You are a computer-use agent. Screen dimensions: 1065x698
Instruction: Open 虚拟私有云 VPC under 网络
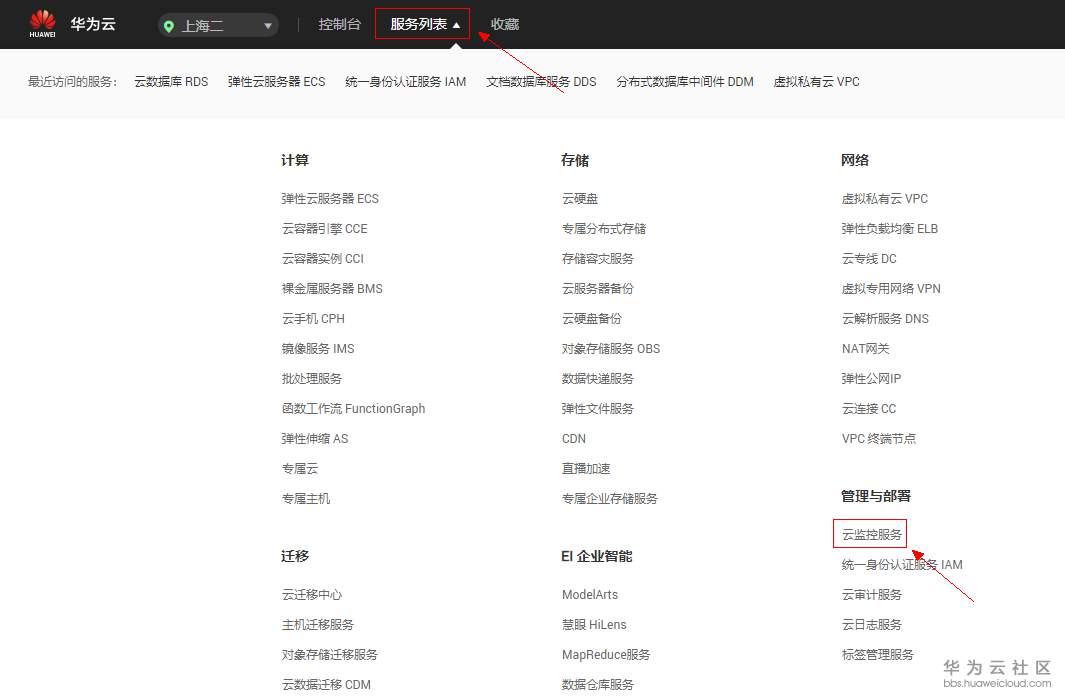point(884,198)
